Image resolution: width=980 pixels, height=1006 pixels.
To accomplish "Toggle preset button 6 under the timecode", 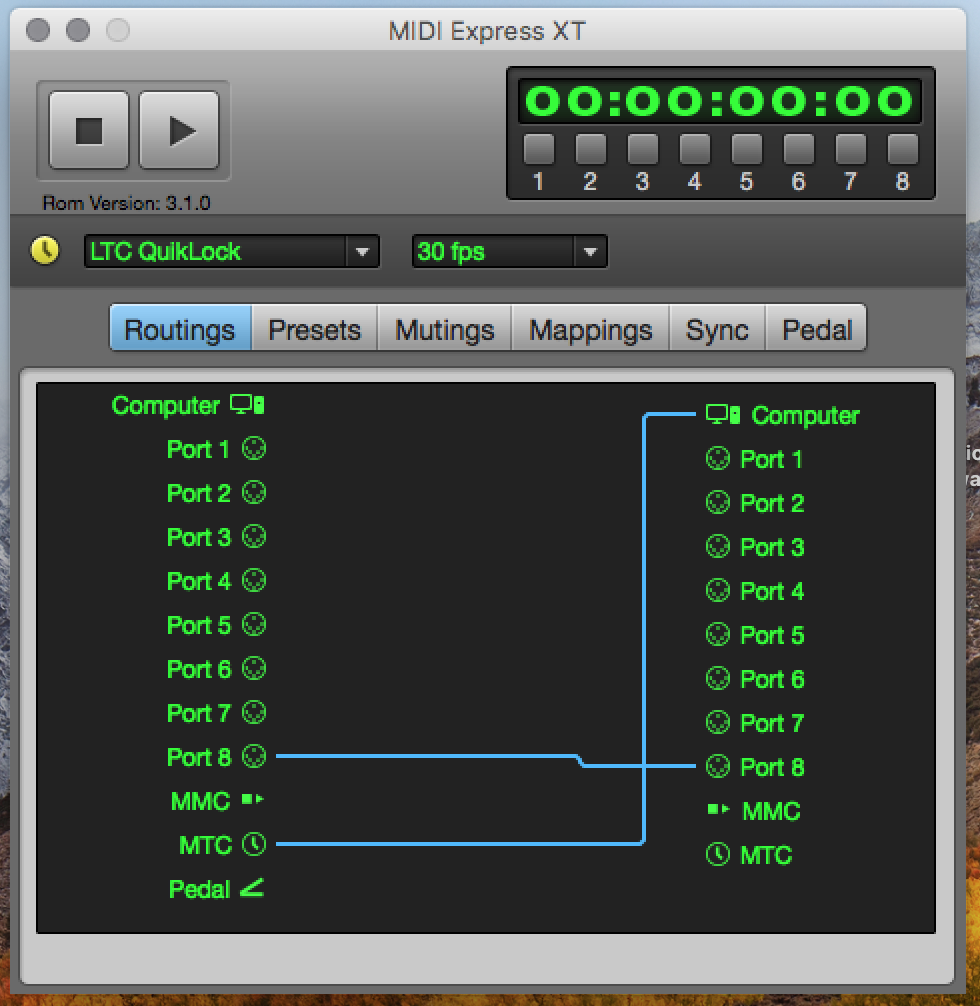I will [799, 149].
